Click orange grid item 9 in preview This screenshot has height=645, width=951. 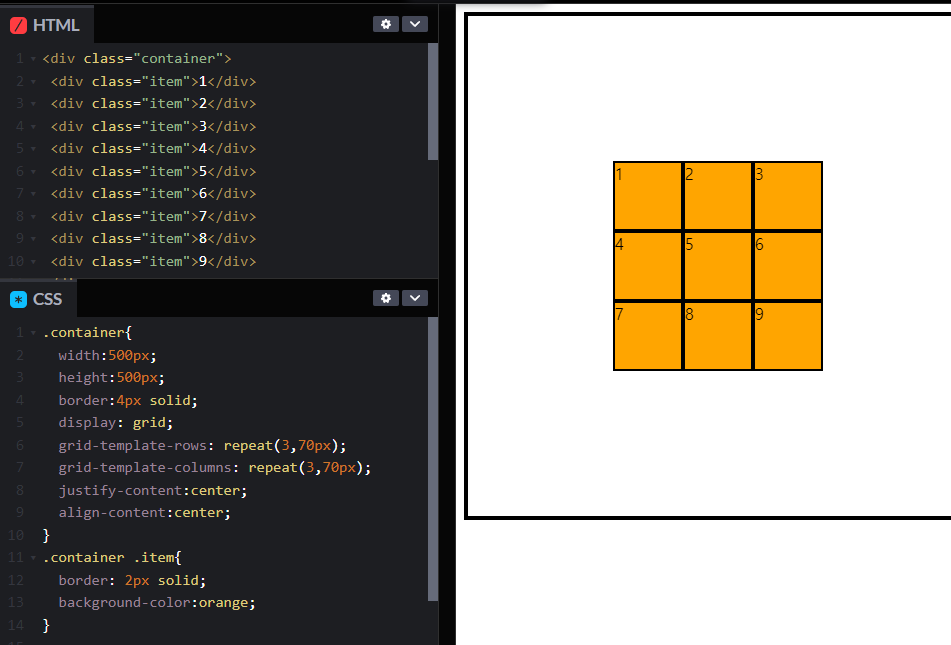tap(788, 336)
